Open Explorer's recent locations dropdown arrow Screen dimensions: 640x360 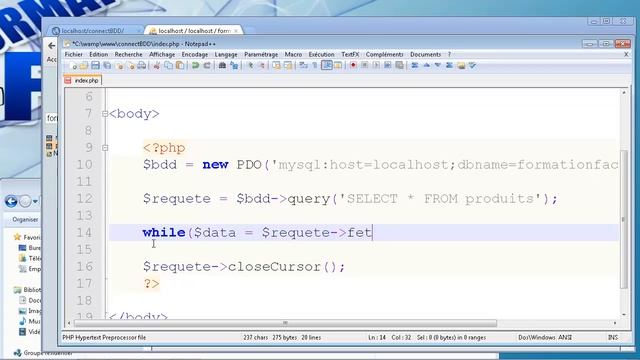[x=36, y=201]
